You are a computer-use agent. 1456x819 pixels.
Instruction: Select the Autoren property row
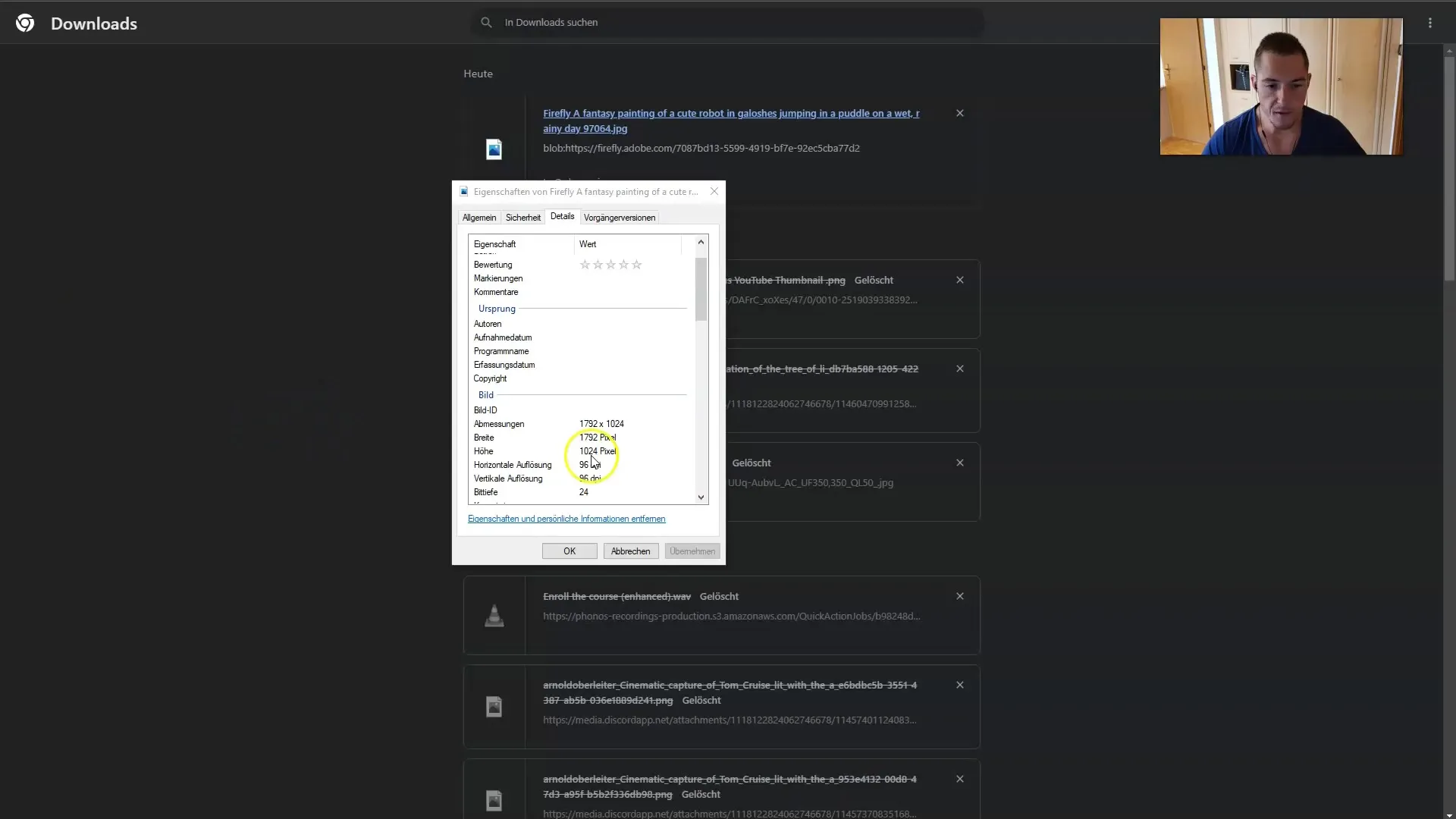pos(581,324)
